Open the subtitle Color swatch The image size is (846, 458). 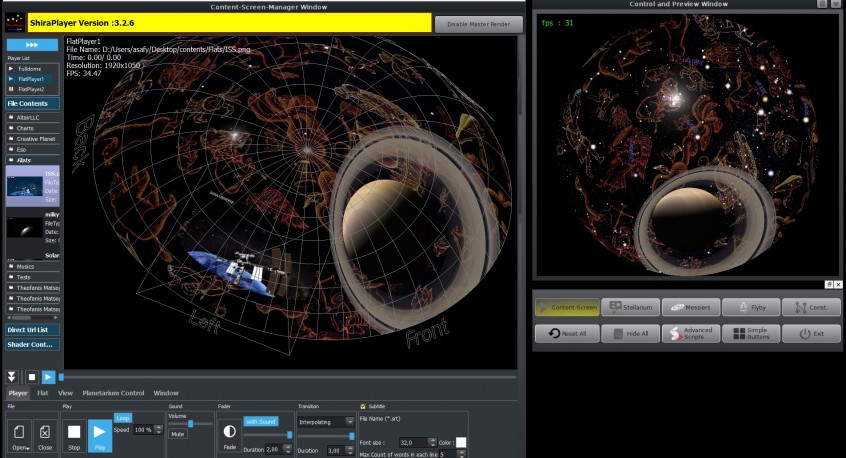[x=461, y=442]
